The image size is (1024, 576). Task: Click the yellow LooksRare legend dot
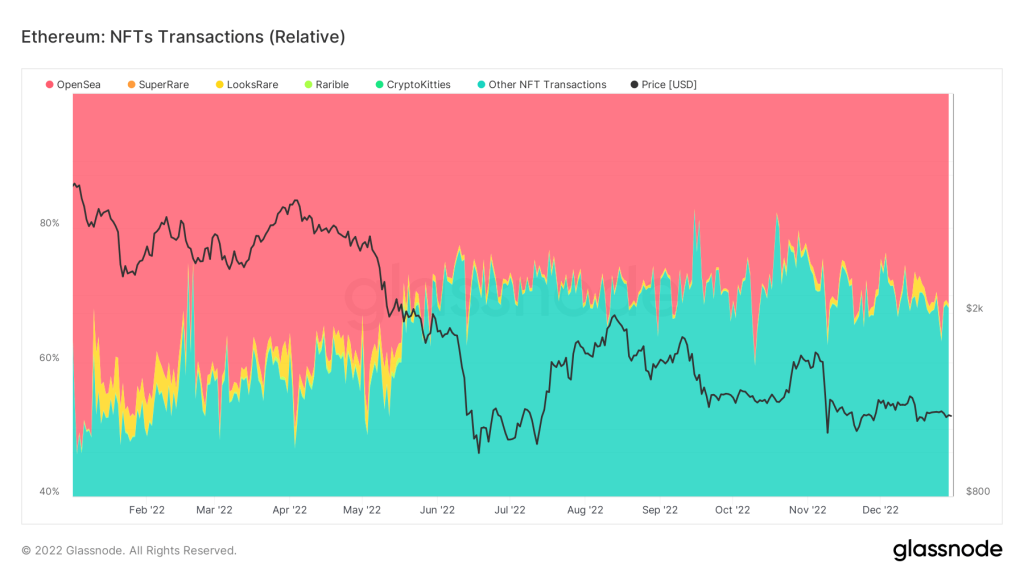[x=219, y=85]
